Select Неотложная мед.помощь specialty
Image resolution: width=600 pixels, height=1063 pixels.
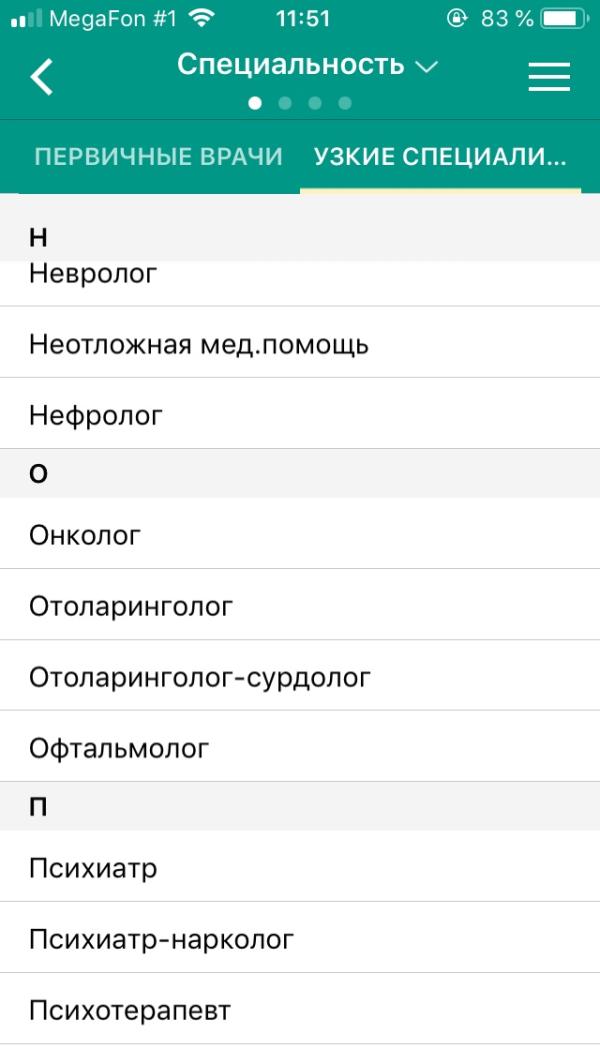300,342
